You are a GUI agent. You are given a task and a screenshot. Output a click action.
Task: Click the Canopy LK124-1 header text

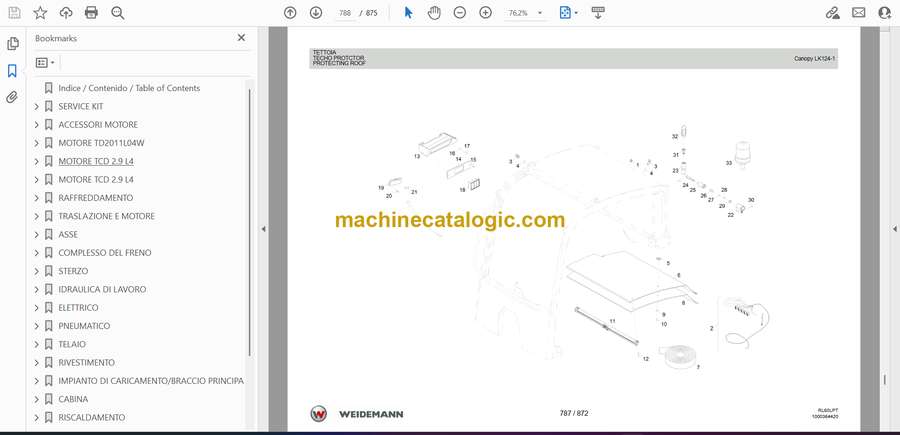tap(813, 59)
